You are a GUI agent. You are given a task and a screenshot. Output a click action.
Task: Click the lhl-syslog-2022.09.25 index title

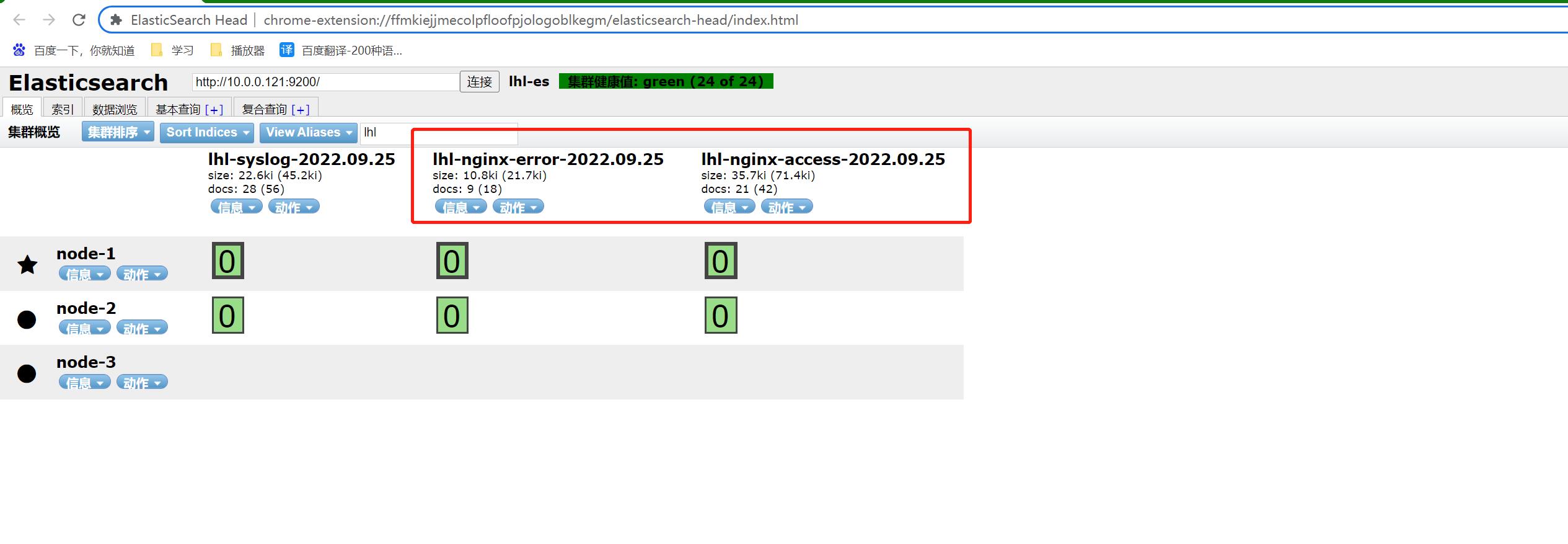[x=301, y=159]
